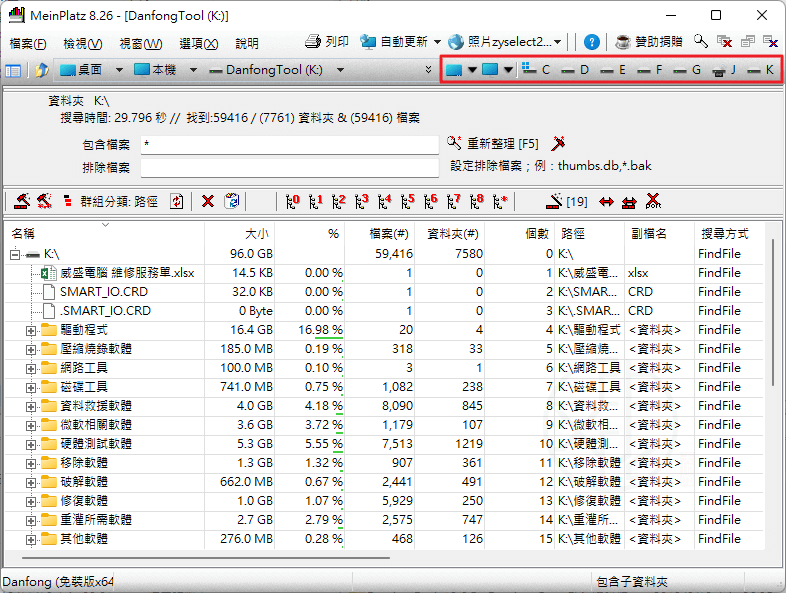This screenshot has width=786, height=593.
Task: Collapse the K:\ root tree node
Action: (x=15, y=254)
